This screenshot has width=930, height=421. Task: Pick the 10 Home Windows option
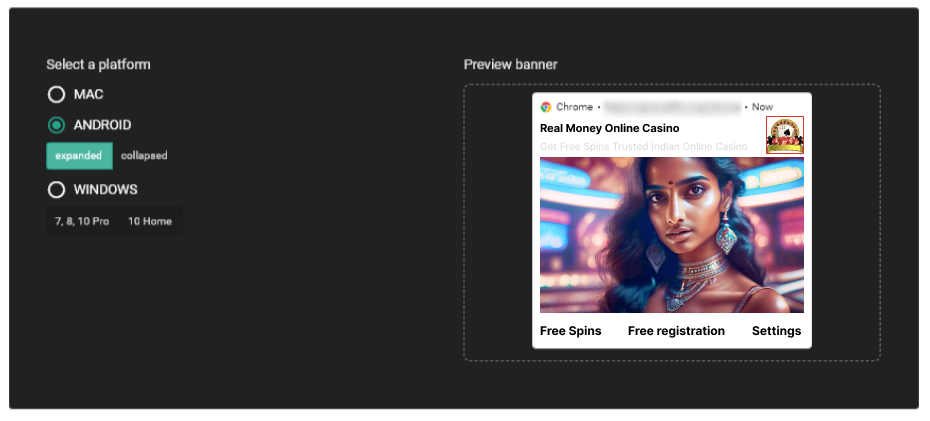click(x=150, y=221)
